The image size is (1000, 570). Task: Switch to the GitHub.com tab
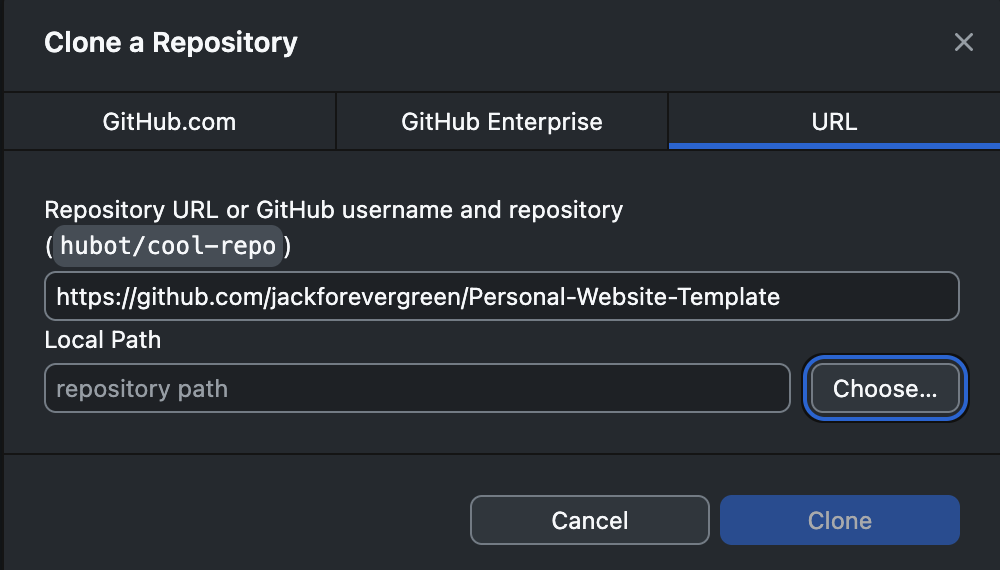tap(169, 122)
